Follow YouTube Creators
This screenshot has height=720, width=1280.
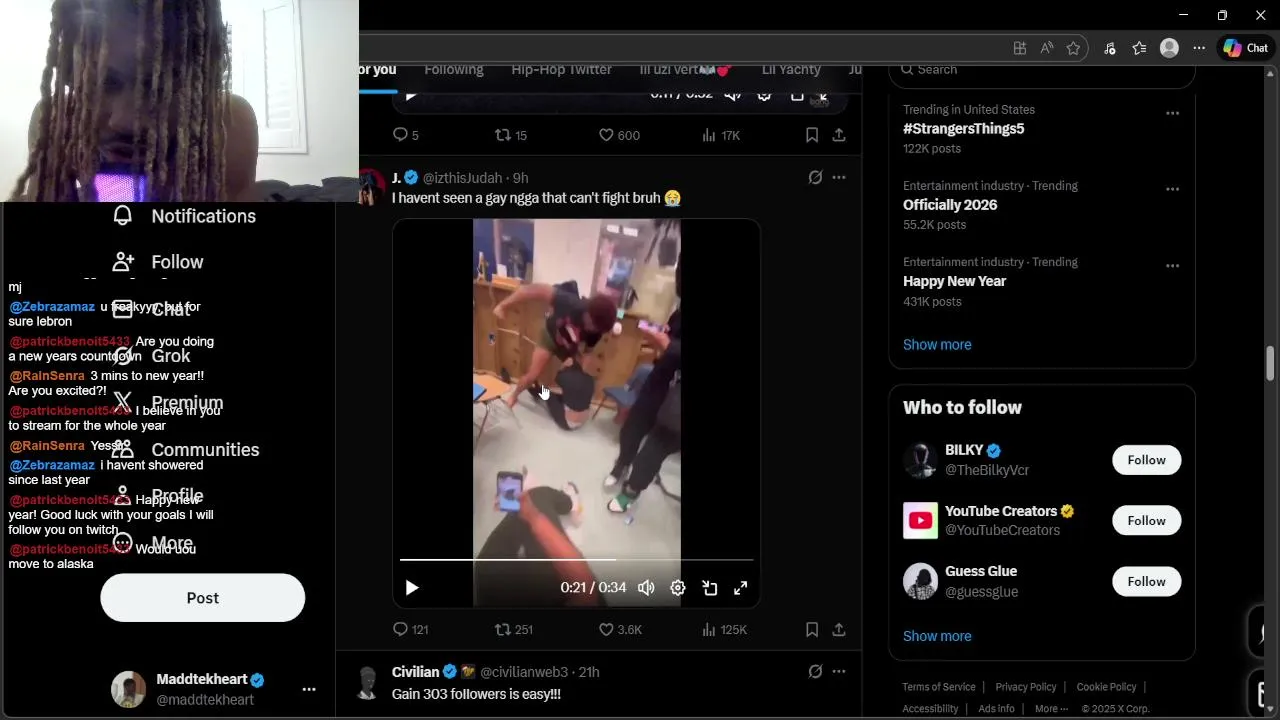1146,520
